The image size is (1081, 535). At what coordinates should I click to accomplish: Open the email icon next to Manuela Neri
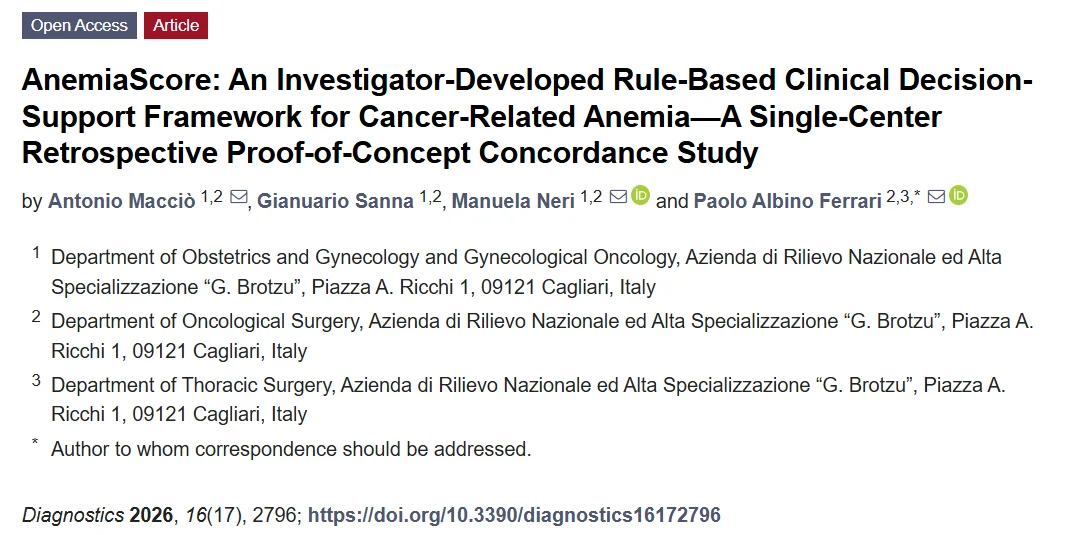click(618, 197)
